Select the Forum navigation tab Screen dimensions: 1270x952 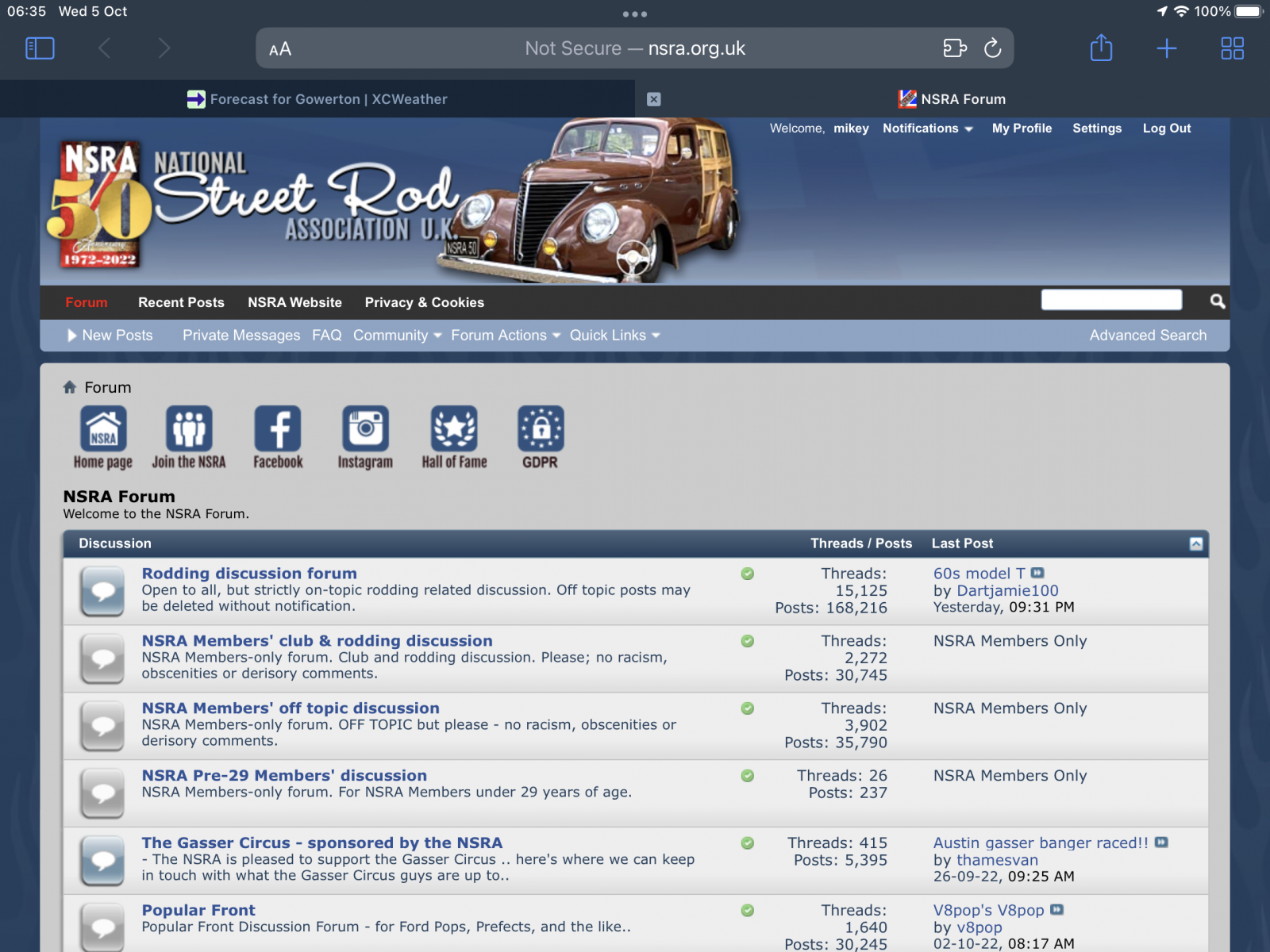click(87, 302)
